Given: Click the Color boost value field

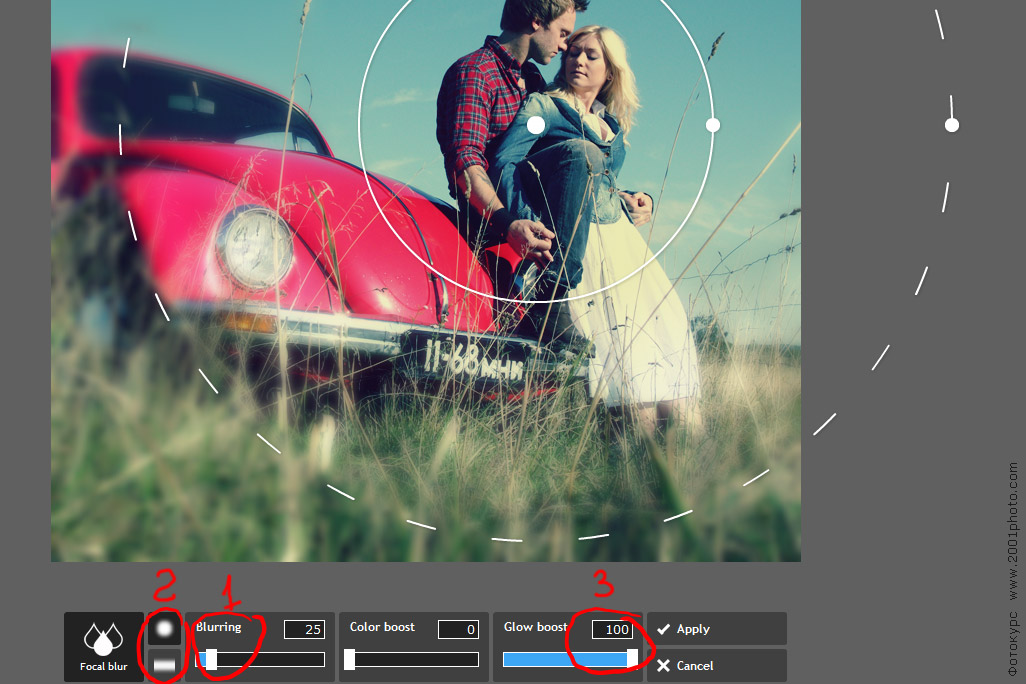Looking at the screenshot, I should coord(459,630).
